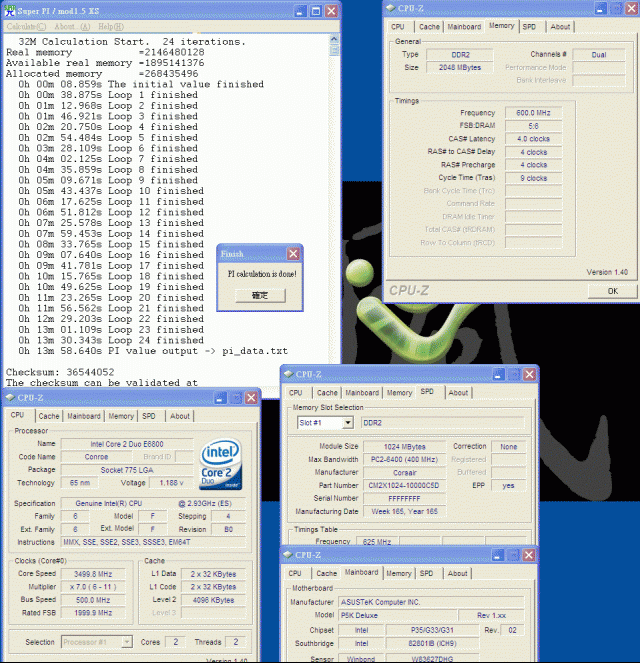Click the Intel Core 2 Duo E6800 name
640x663 pixels.
point(127,444)
